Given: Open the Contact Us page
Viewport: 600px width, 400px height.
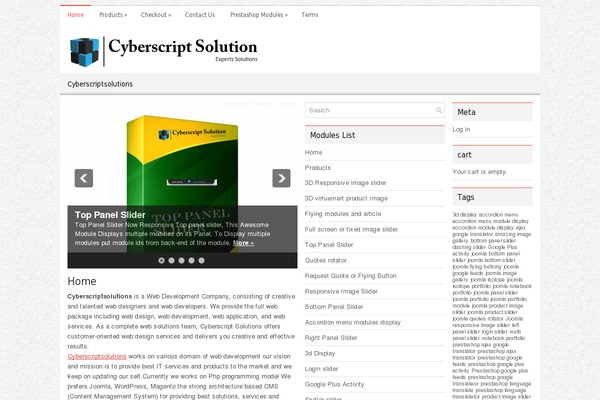Looking at the screenshot, I should click(200, 15).
